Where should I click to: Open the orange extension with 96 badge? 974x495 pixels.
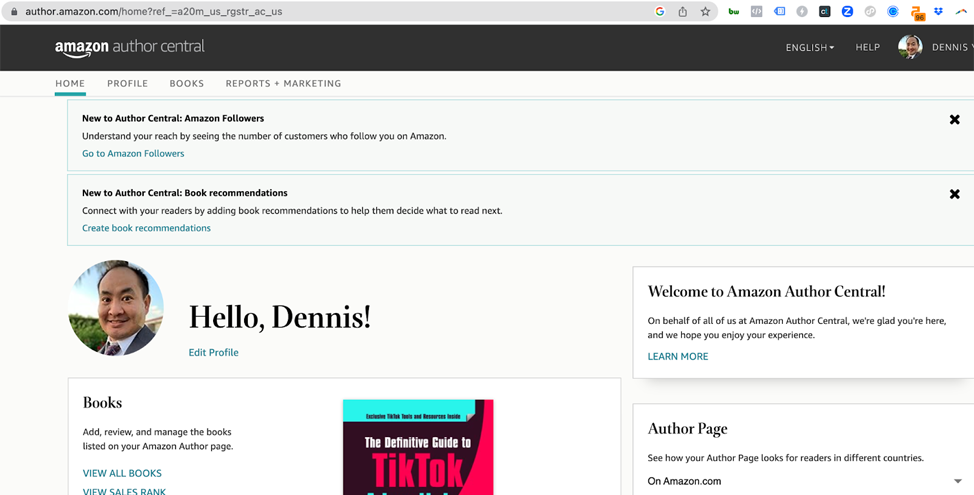[x=917, y=12]
